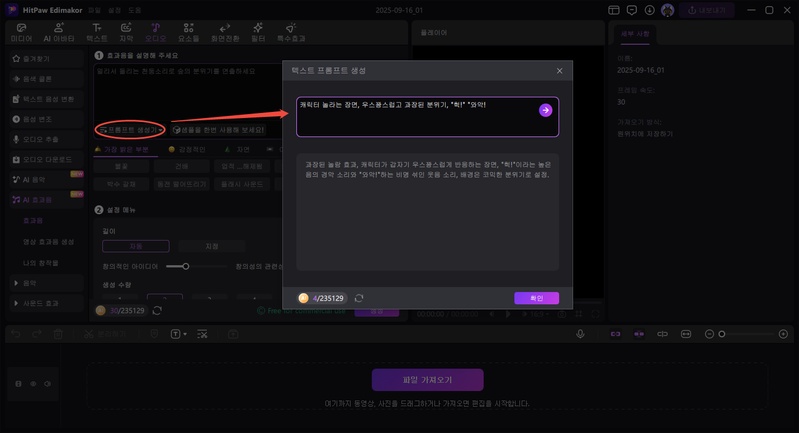Open the 설정 (Settings) menu
The width and height of the screenshot is (799, 433).
click(x=115, y=10)
